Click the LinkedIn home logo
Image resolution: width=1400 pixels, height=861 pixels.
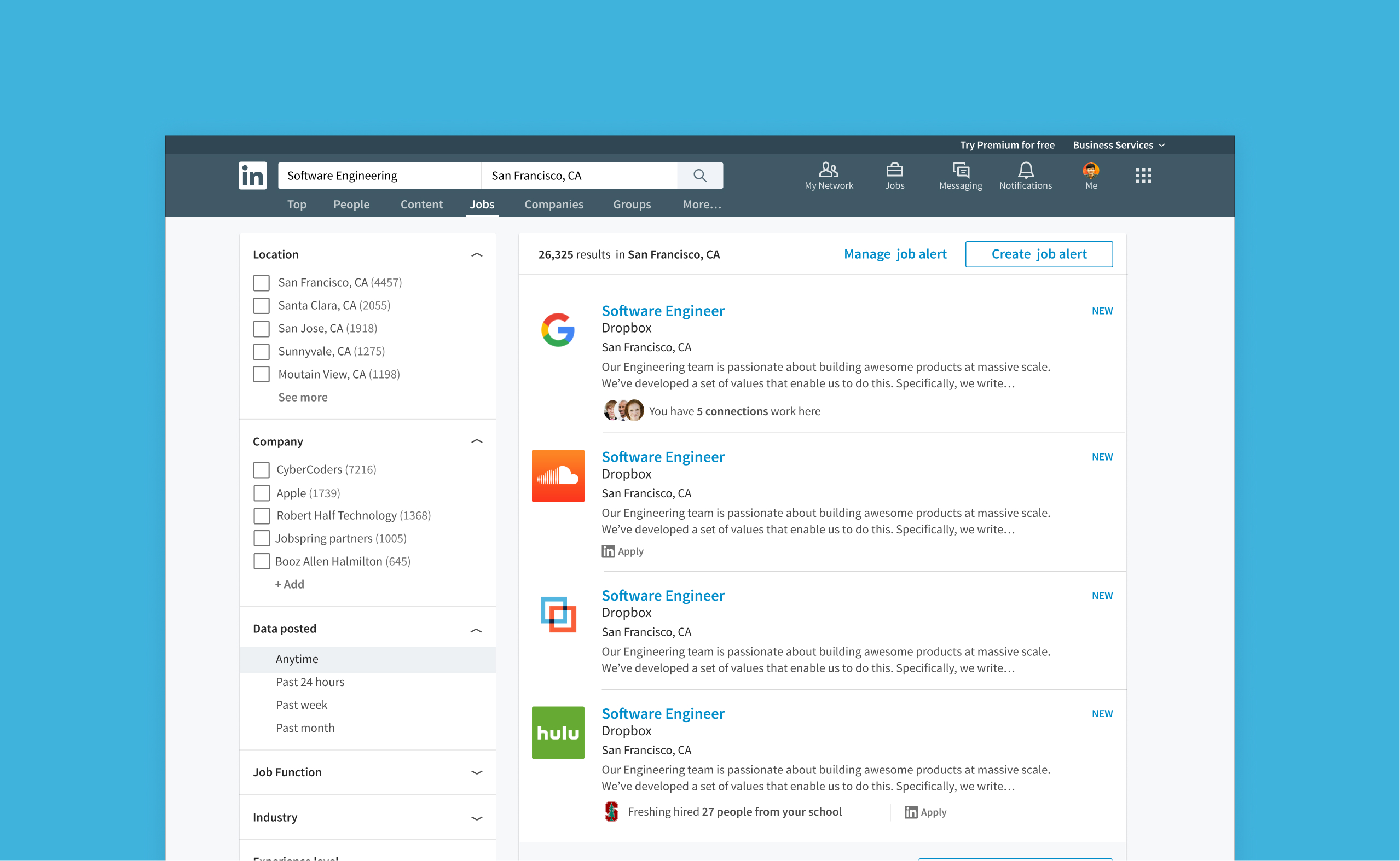(x=252, y=176)
